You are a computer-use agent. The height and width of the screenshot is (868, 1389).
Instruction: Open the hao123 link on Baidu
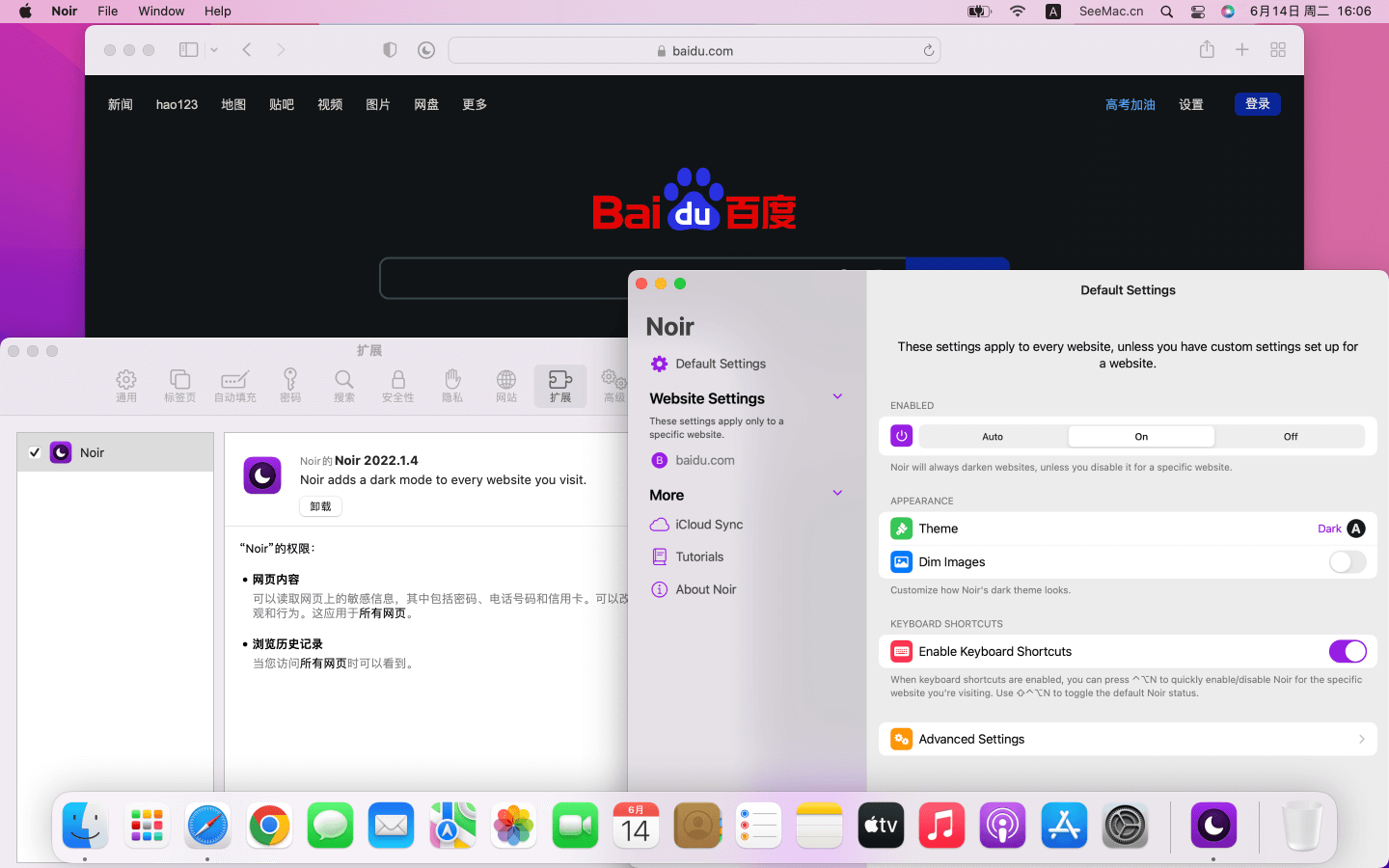coord(177,104)
